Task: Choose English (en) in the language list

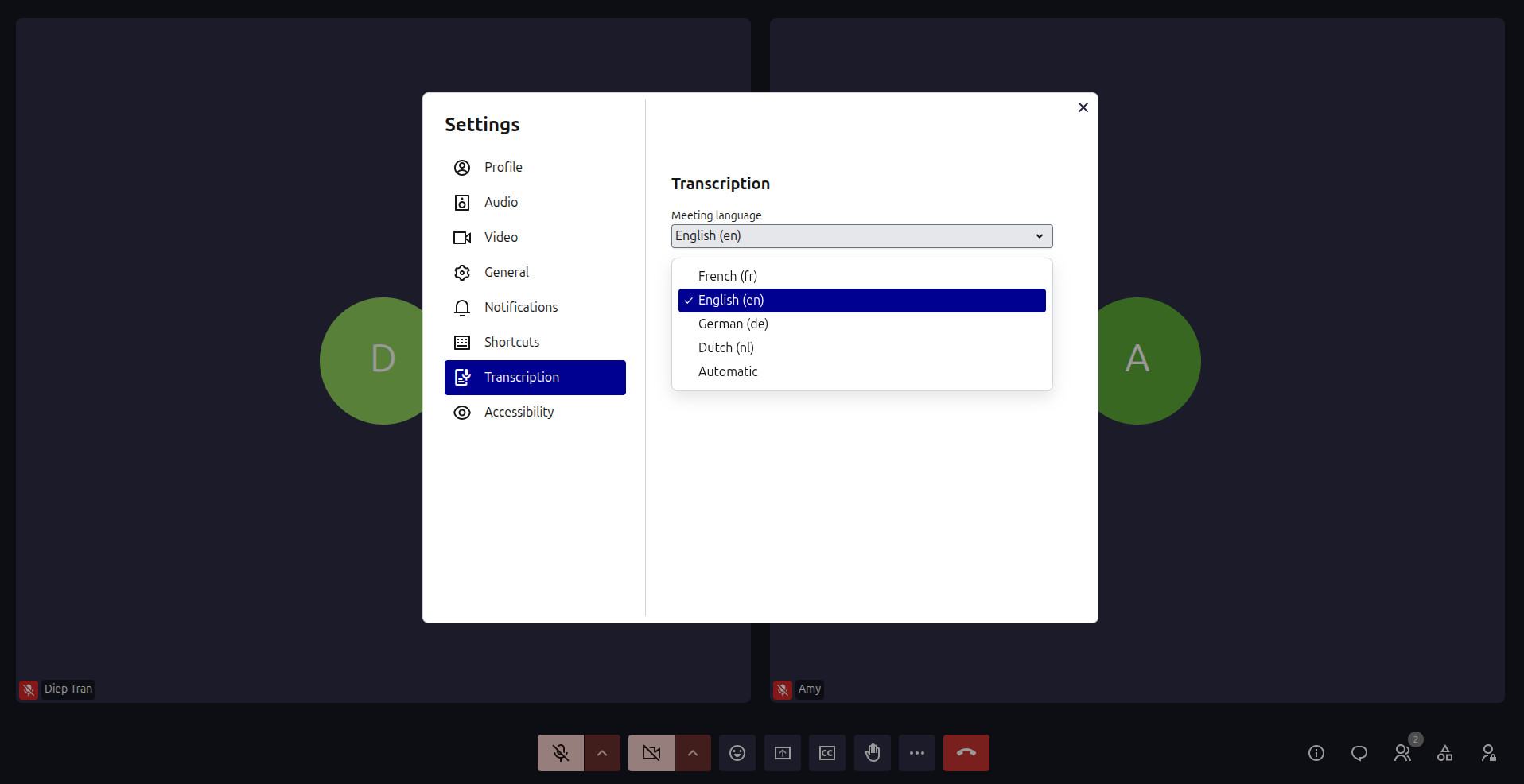Action: pyautogui.click(x=861, y=300)
